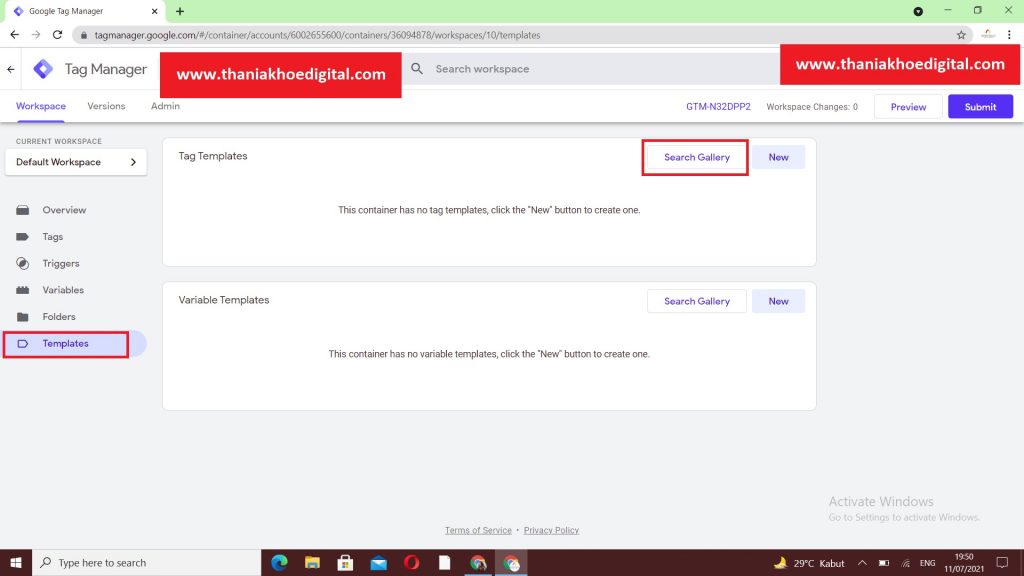Select the Triggers sidebar icon
The image size is (1024, 576).
click(23, 264)
